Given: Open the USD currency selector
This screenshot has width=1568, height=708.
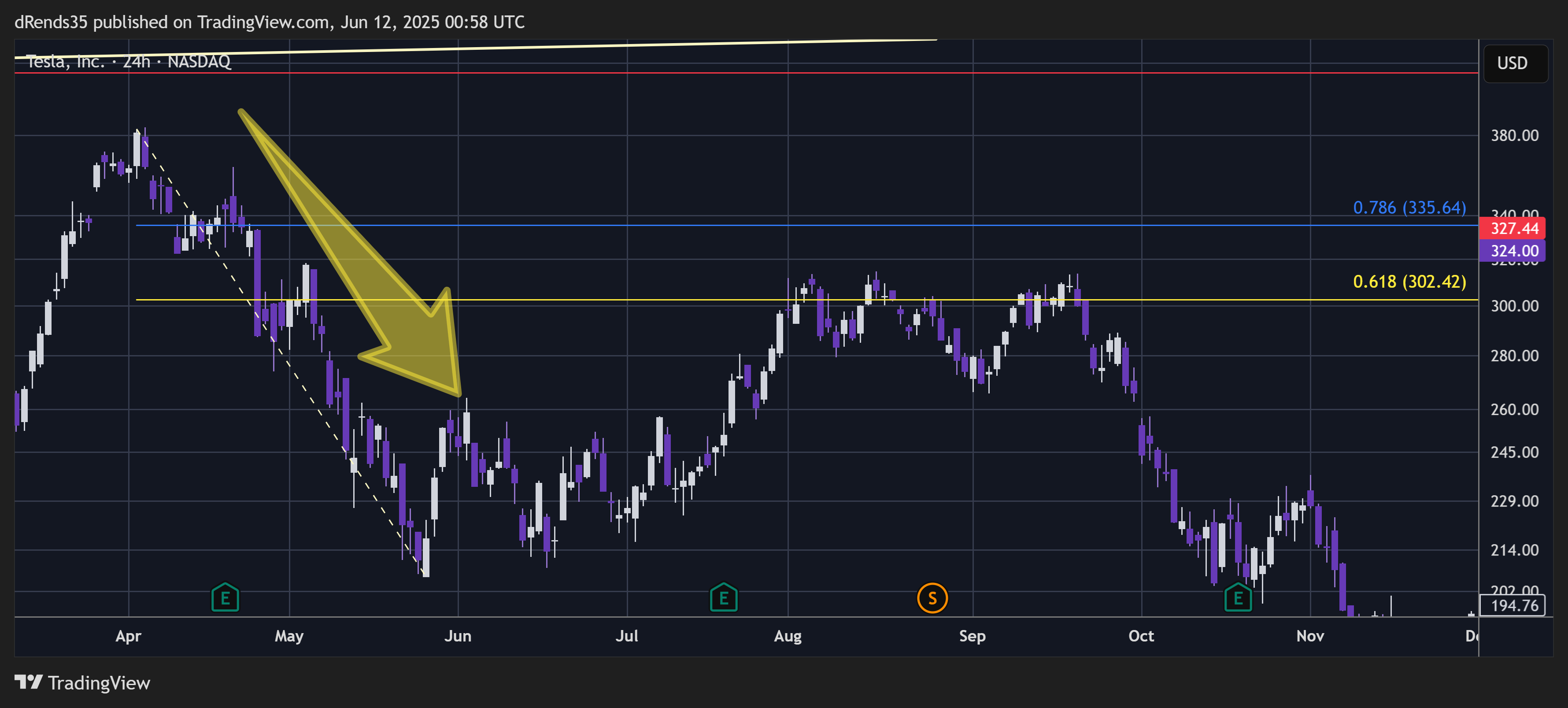Looking at the screenshot, I should [x=1515, y=63].
